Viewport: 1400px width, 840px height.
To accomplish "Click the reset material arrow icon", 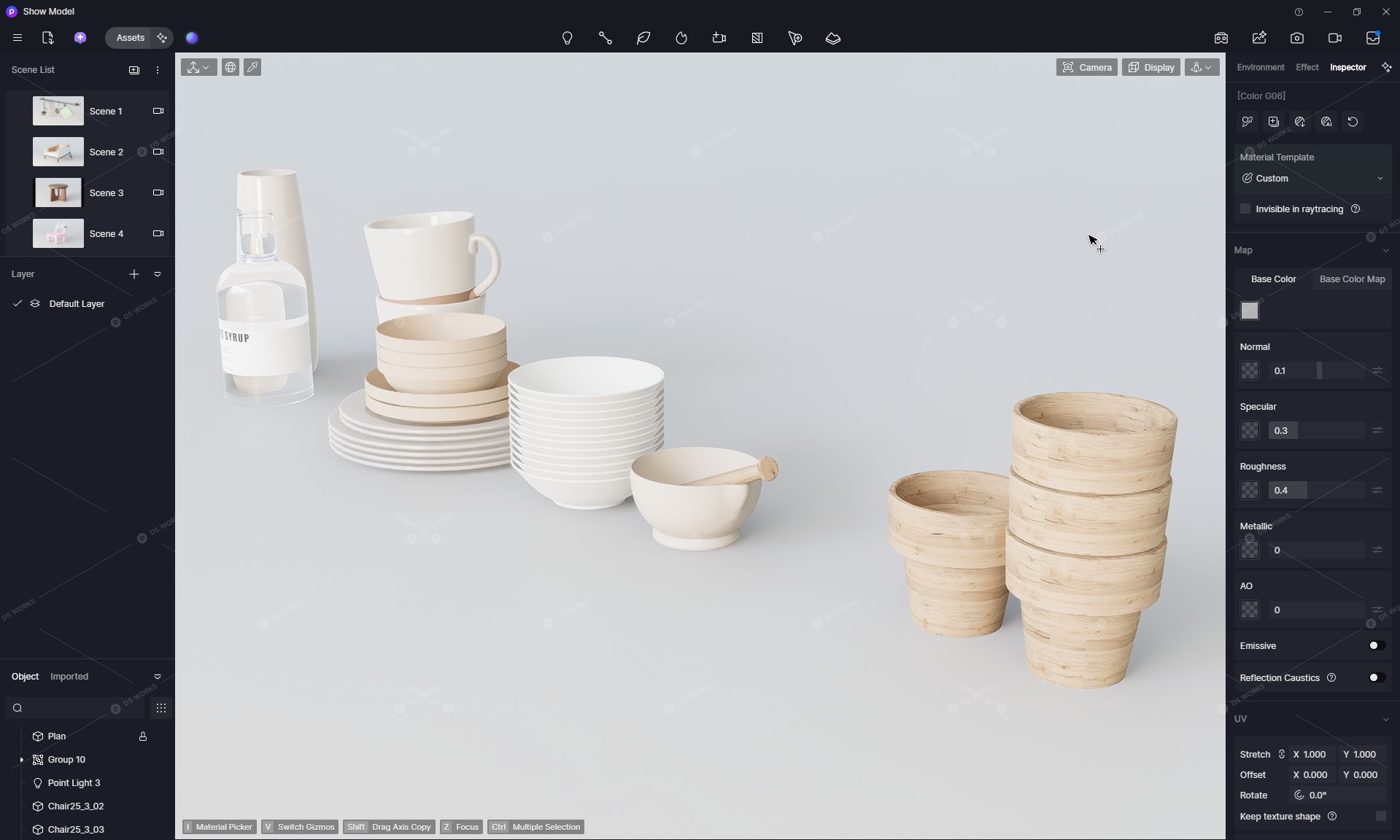I will tap(1353, 122).
